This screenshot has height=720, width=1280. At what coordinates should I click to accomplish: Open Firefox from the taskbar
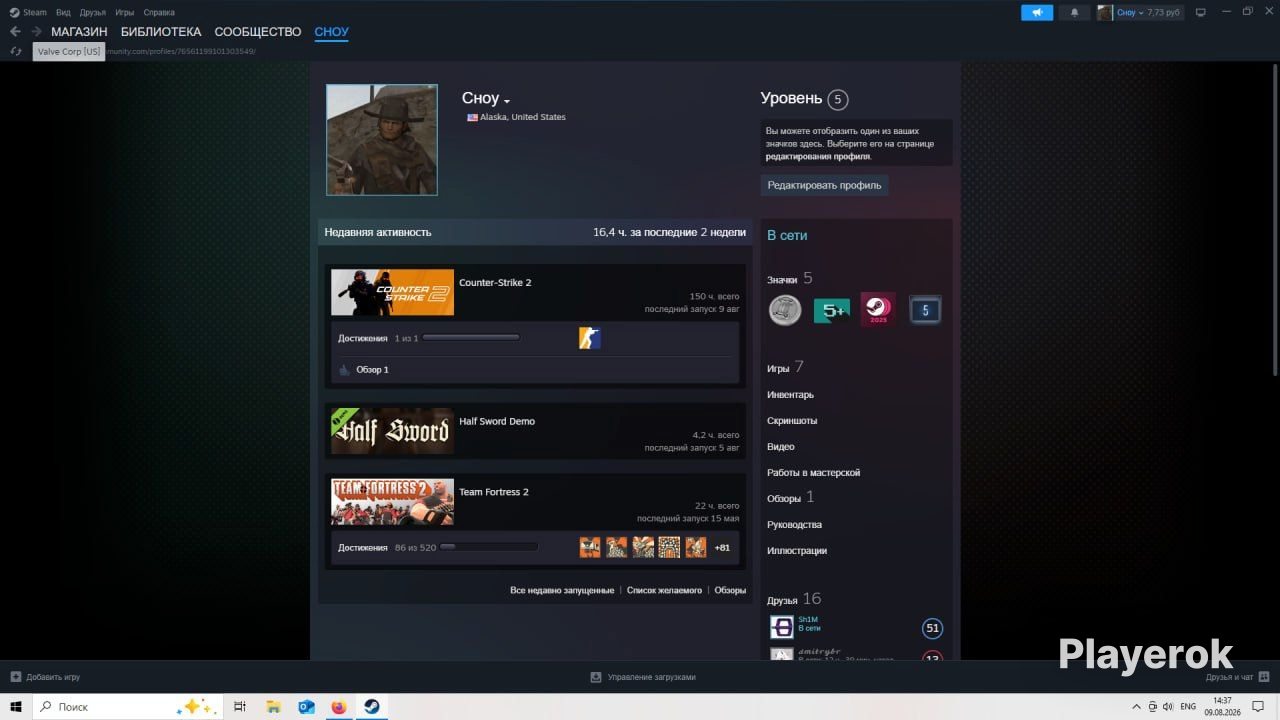coord(338,706)
